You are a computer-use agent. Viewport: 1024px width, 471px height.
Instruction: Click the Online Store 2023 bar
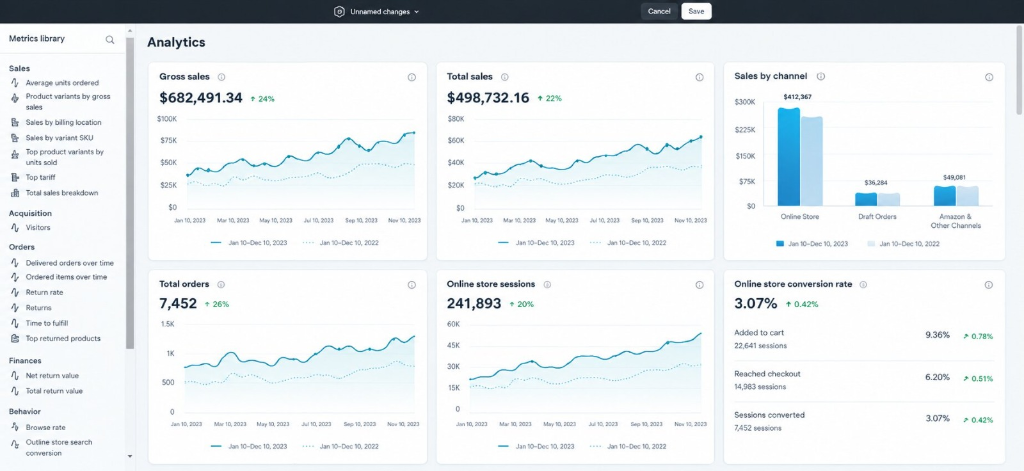click(789, 157)
